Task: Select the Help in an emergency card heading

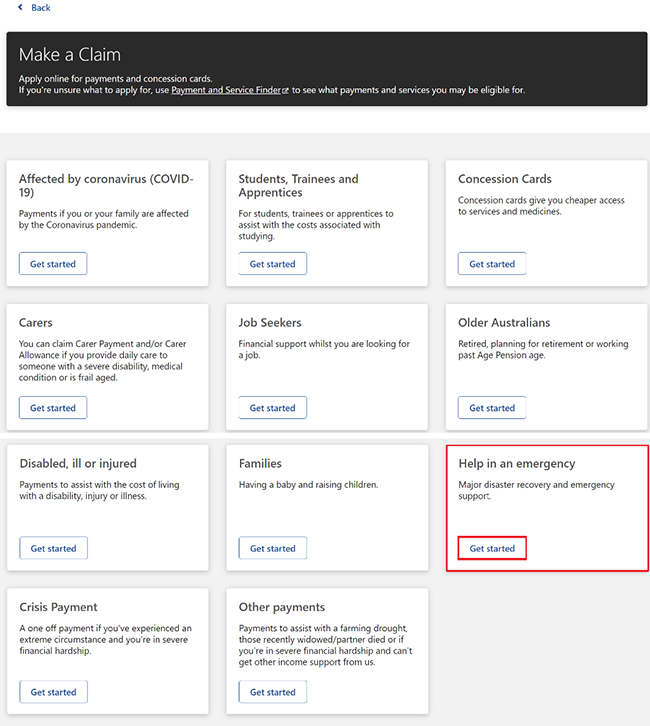Action: 517,463
